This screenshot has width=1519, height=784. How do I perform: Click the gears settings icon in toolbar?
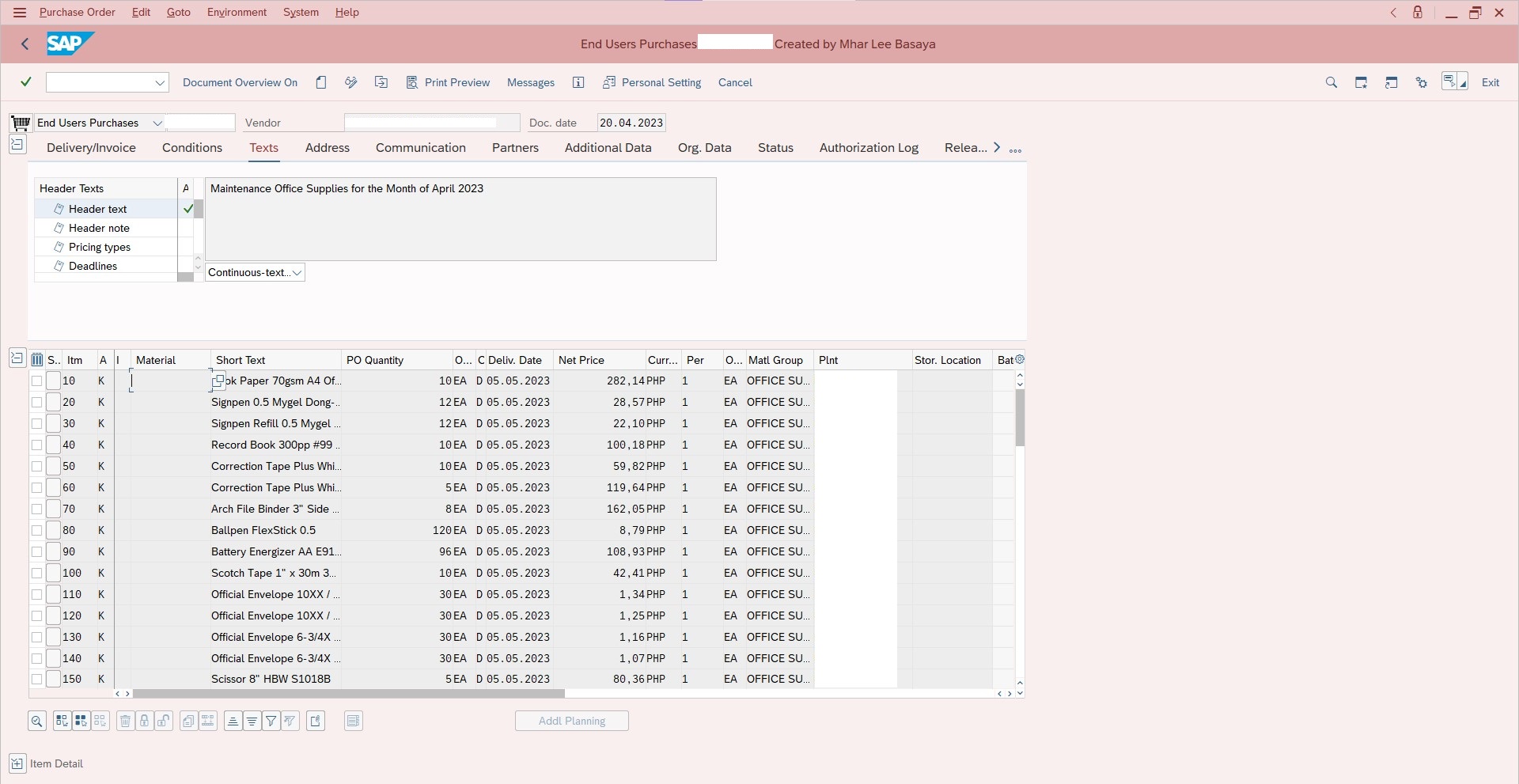pos(1422,82)
